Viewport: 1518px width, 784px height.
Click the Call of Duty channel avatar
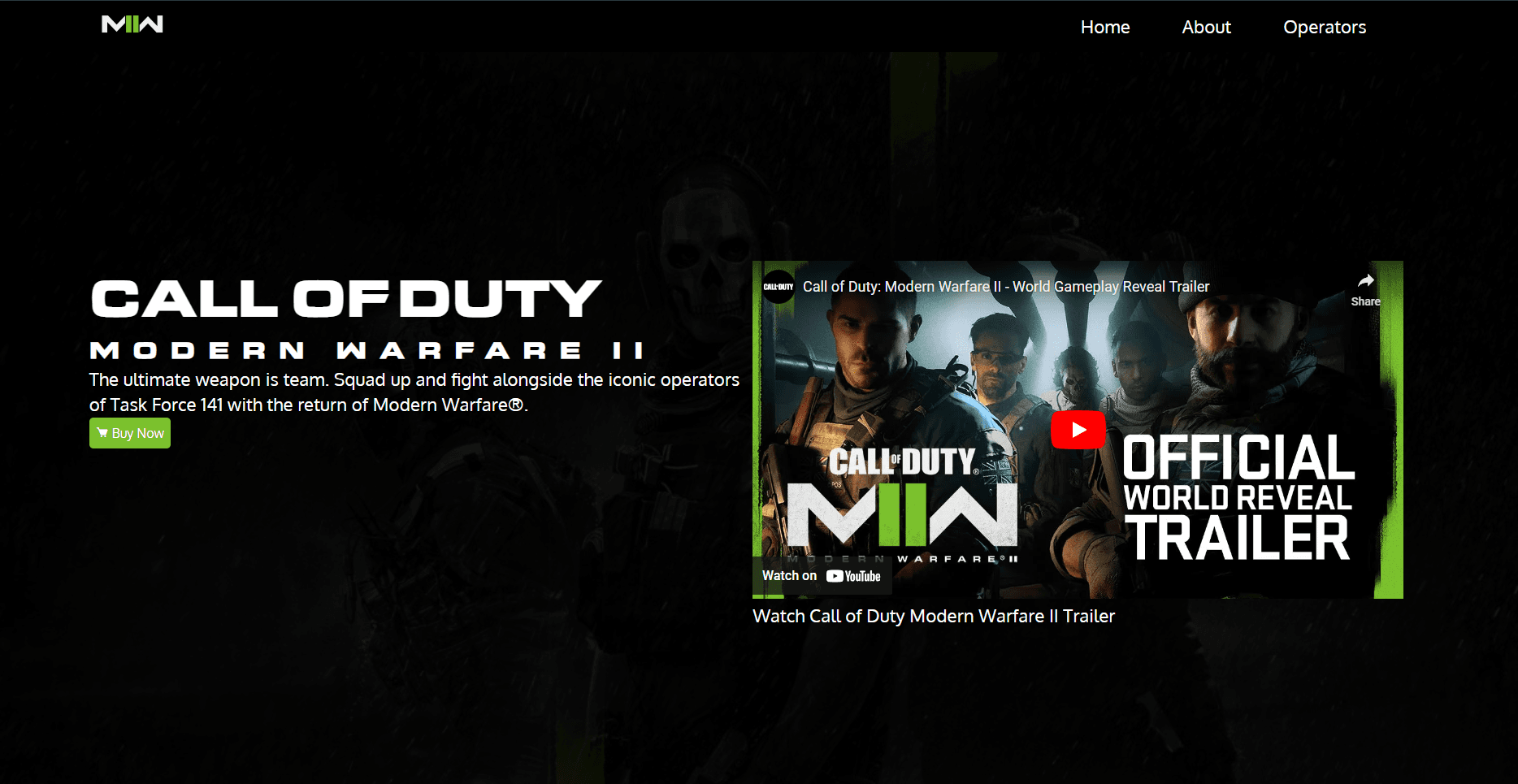pyautogui.click(x=779, y=287)
